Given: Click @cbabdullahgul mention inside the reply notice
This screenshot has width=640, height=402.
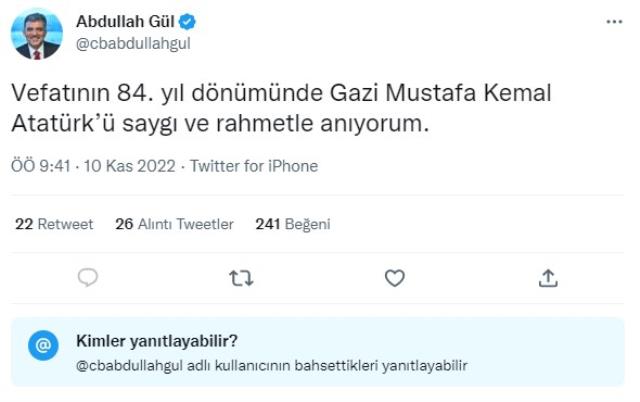Looking at the screenshot, I should [x=129, y=365].
